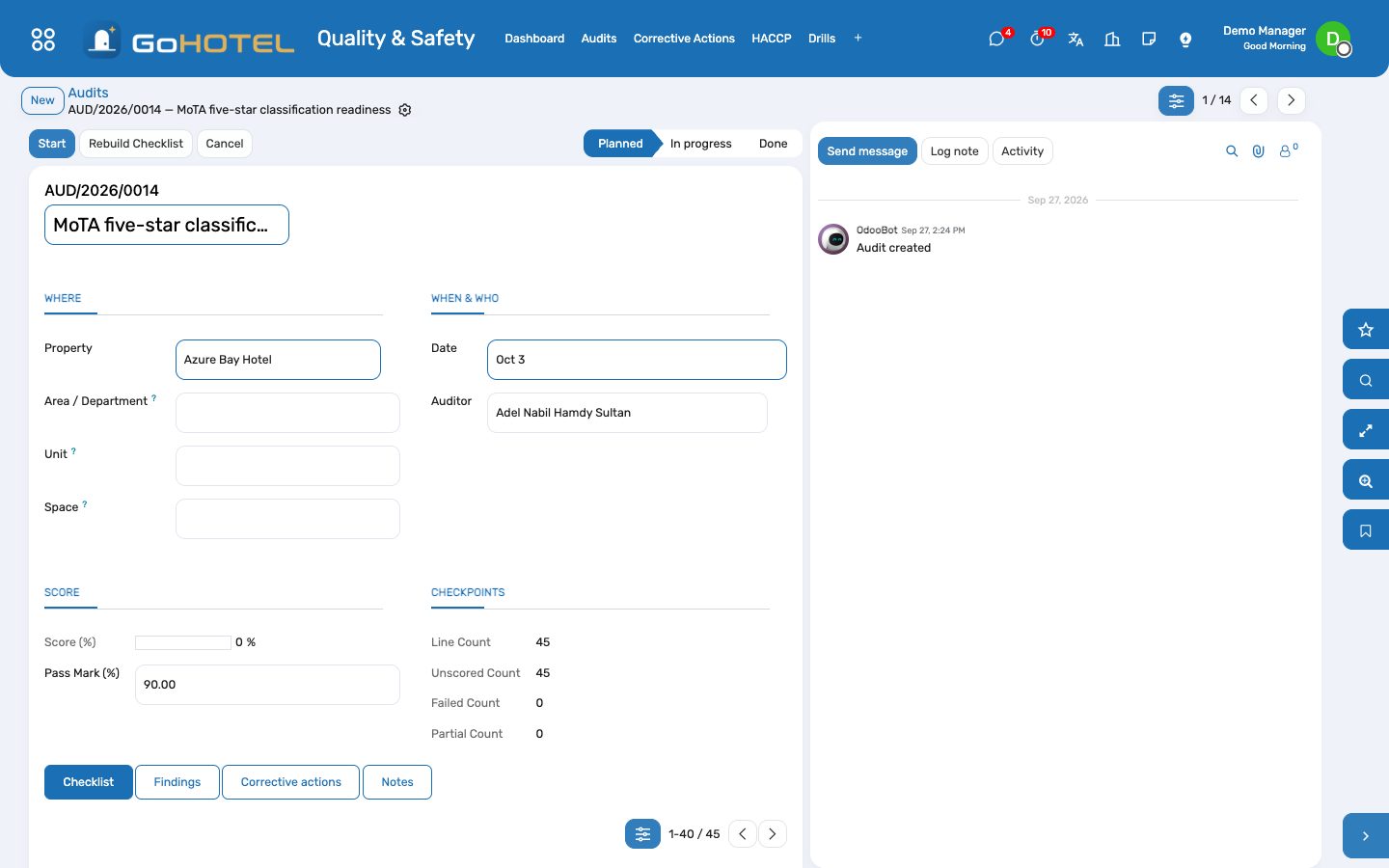The width and height of the screenshot is (1389, 868).
Task: Click the expand fullscreen arrows side icon
Action: tap(1366, 430)
